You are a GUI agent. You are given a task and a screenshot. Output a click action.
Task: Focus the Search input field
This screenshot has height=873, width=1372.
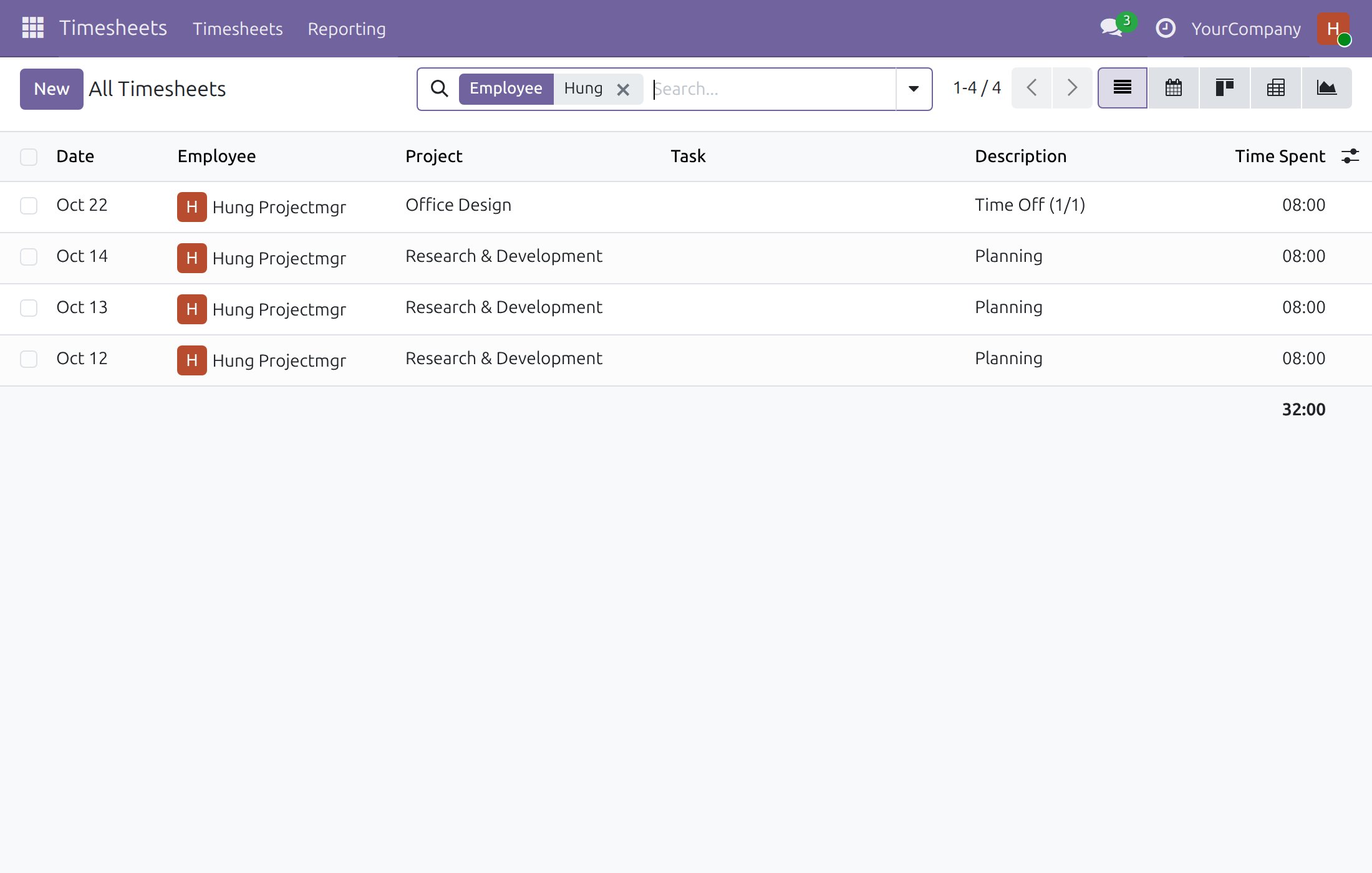point(772,89)
